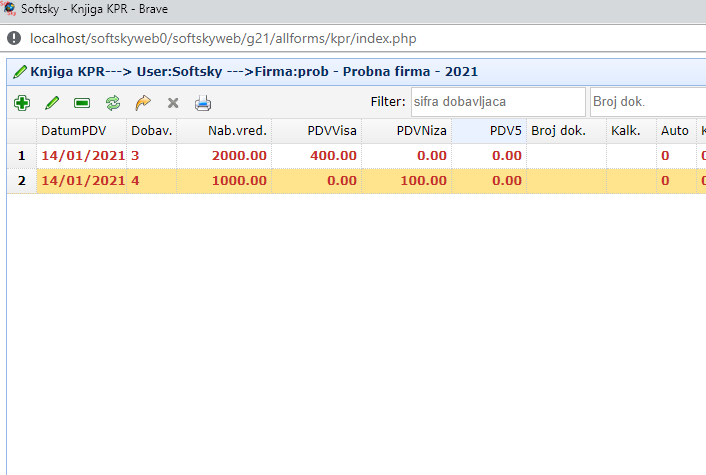Click the PDV5 column header
This screenshot has height=475, width=706.
coord(505,131)
